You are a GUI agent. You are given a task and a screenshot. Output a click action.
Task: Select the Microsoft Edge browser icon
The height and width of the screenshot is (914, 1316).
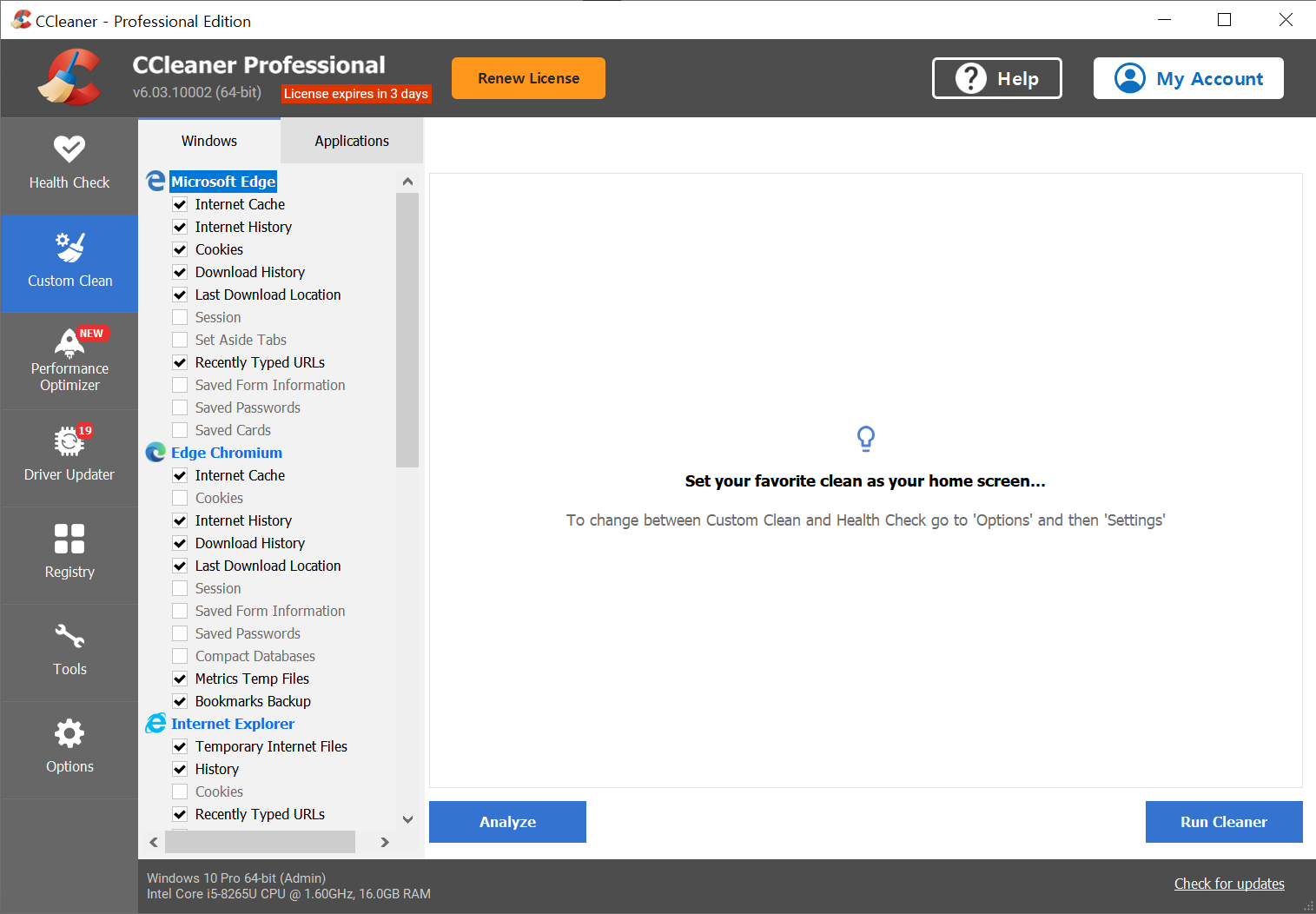point(155,181)
